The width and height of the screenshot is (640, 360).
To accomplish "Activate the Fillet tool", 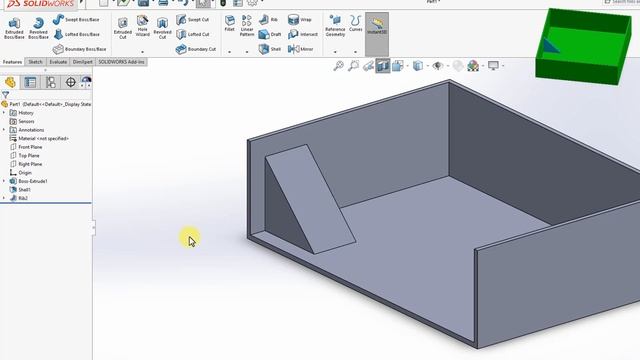I will (x=230, y=24).
